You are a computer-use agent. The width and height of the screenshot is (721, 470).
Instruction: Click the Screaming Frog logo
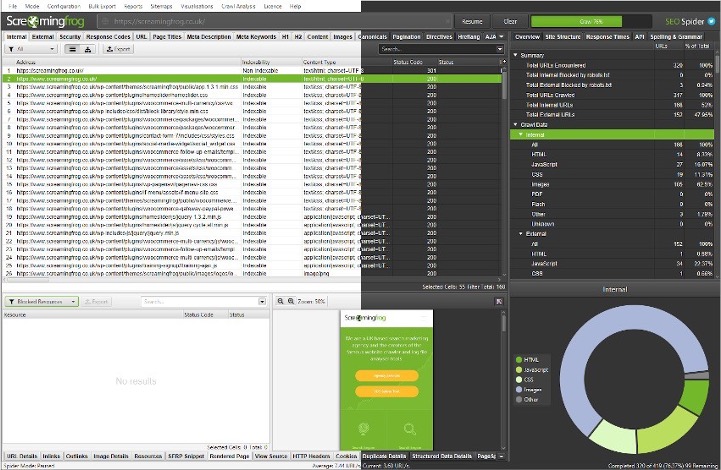point(45,20)
